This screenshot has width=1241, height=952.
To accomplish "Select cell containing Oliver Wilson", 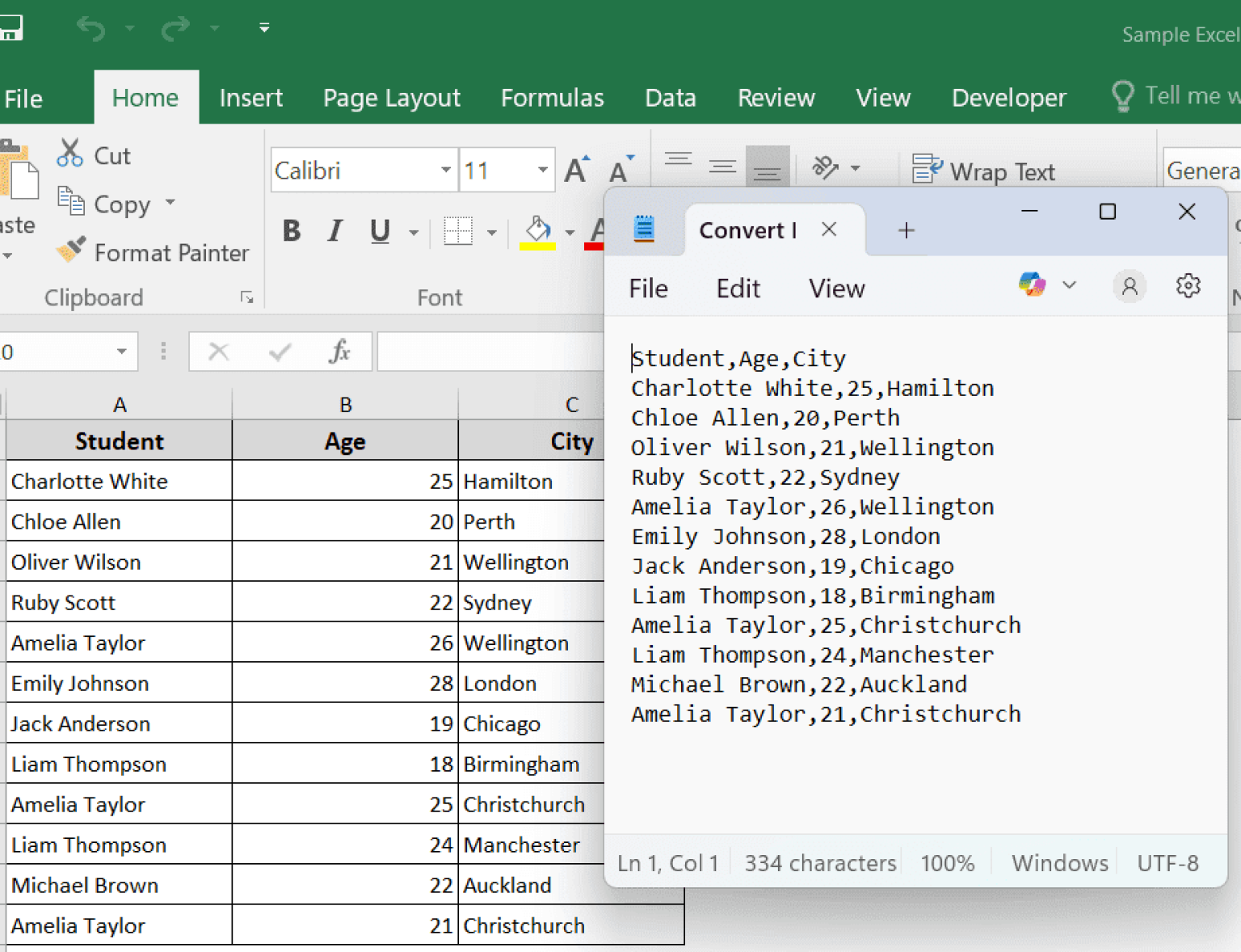I will tap(119, 562).
